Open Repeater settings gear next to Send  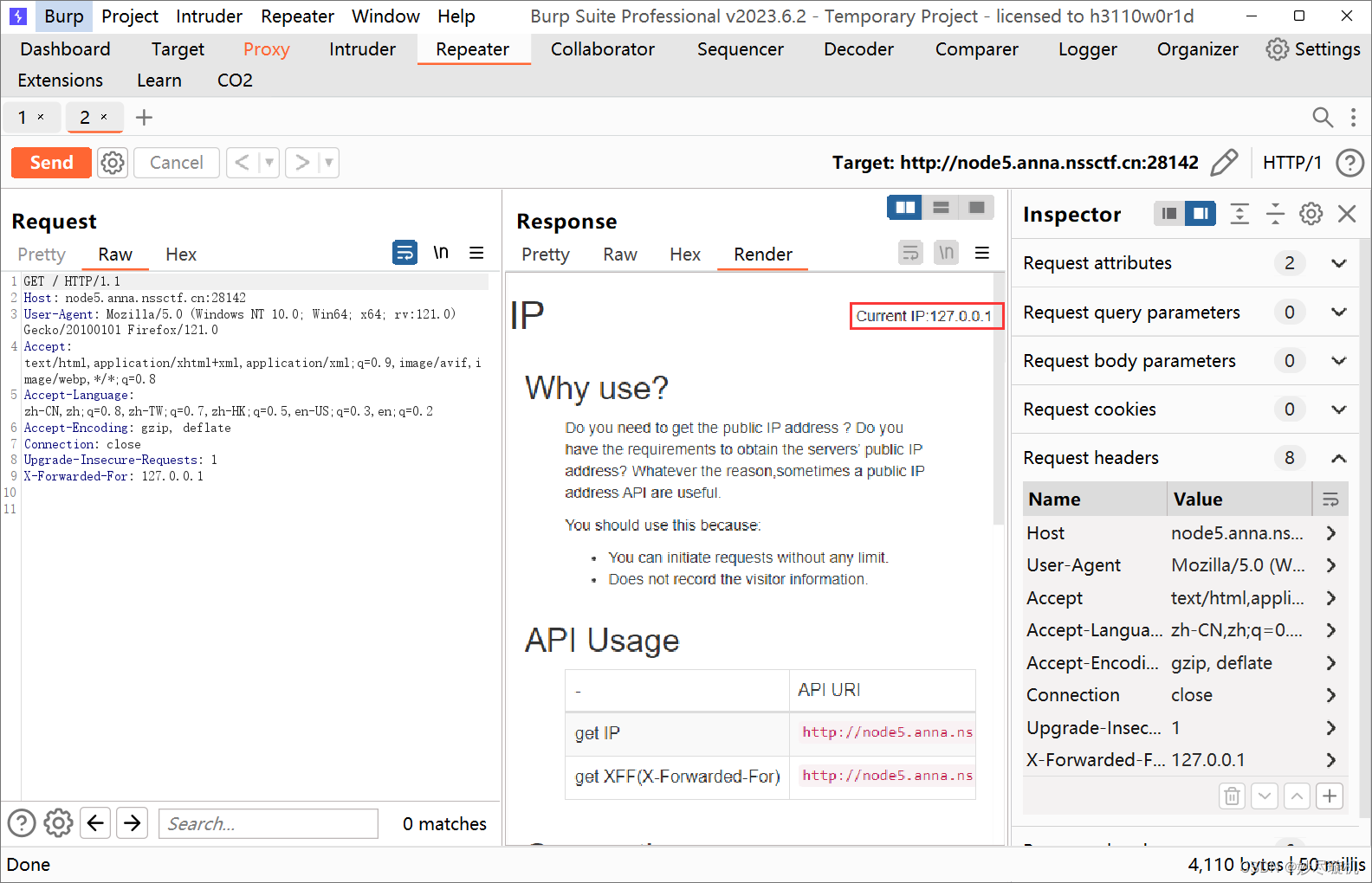click(113, 163)
